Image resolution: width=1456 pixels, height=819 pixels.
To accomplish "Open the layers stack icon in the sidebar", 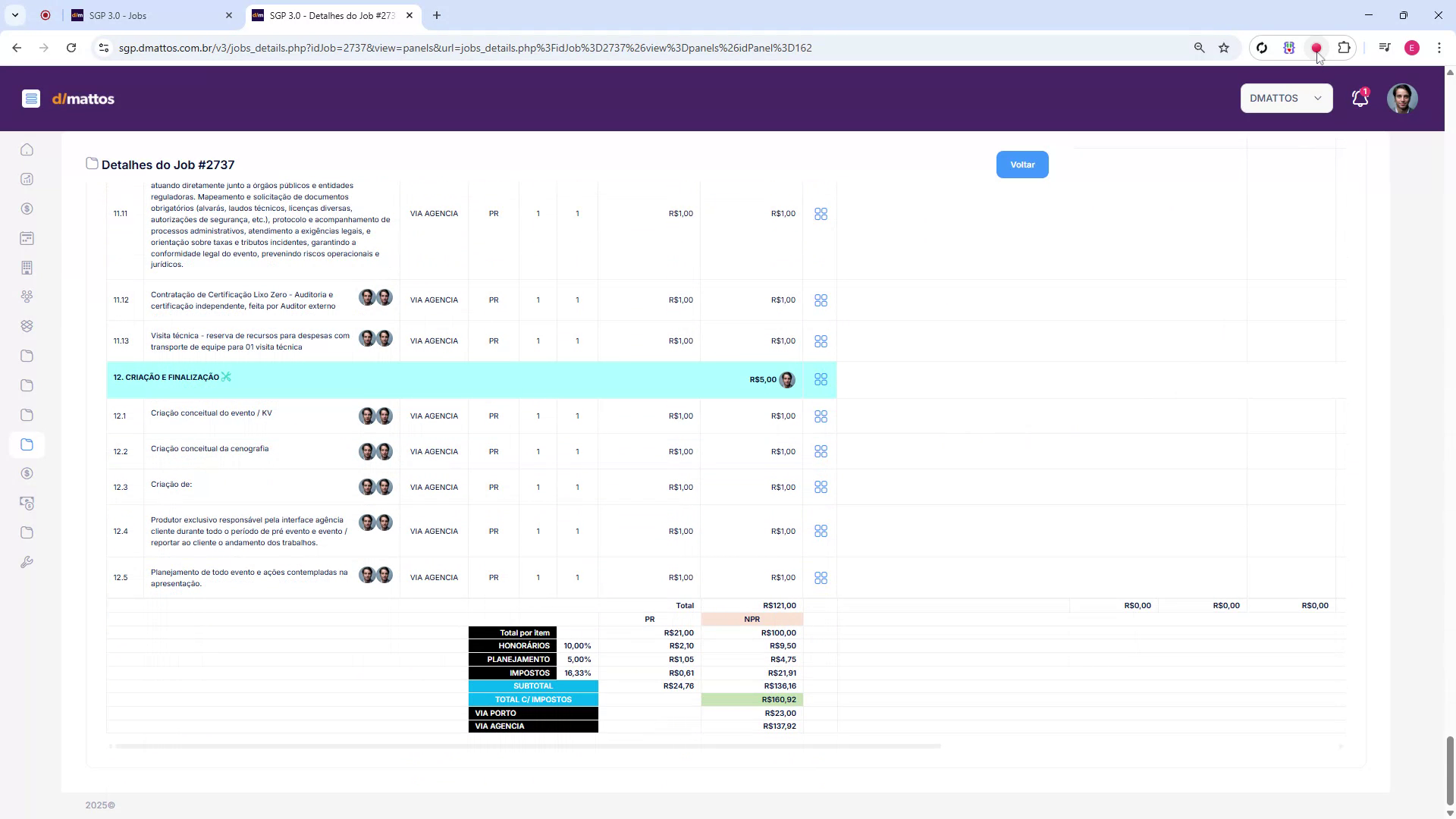I will 27,325.
